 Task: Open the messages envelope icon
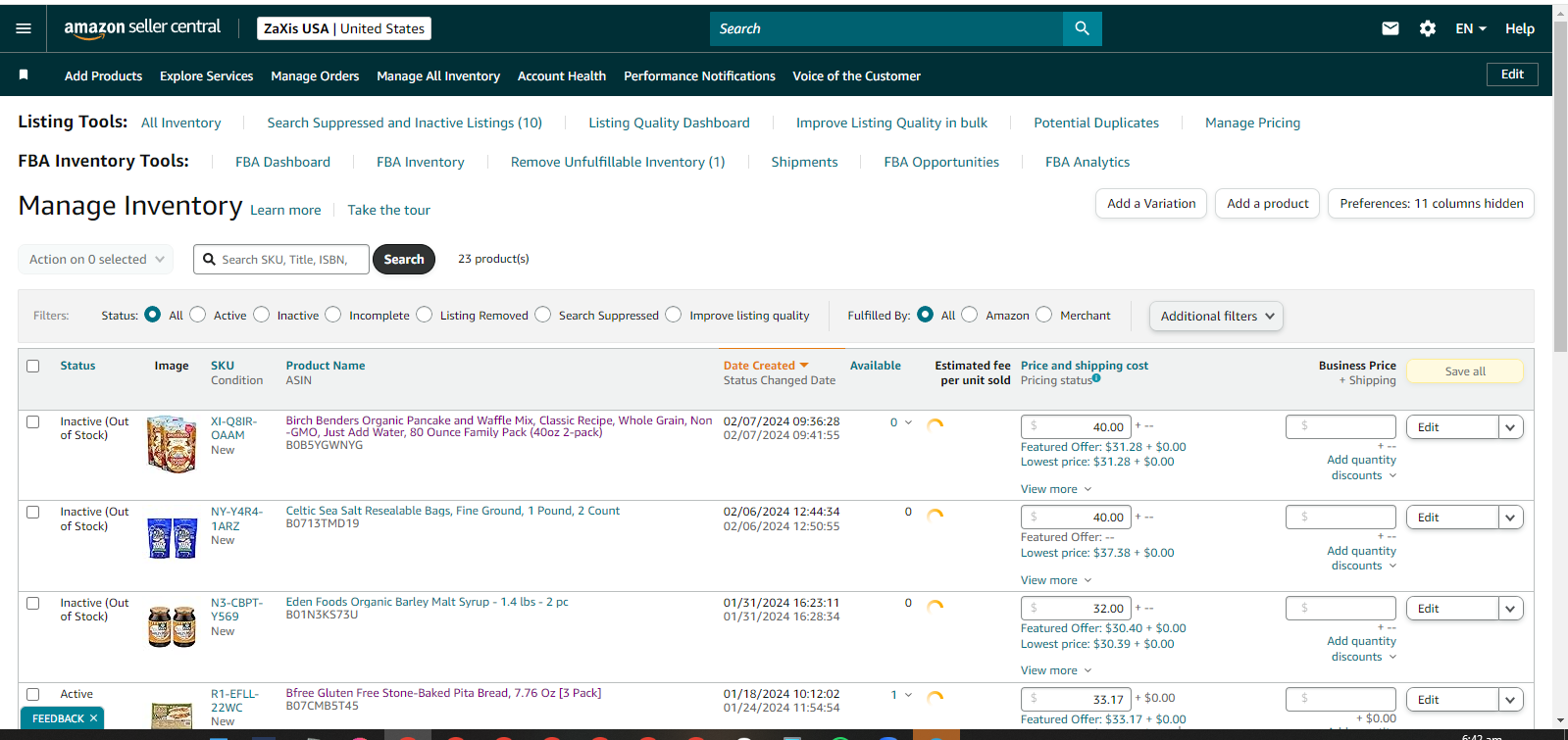pyautogui.click(x=1391, y=28)
